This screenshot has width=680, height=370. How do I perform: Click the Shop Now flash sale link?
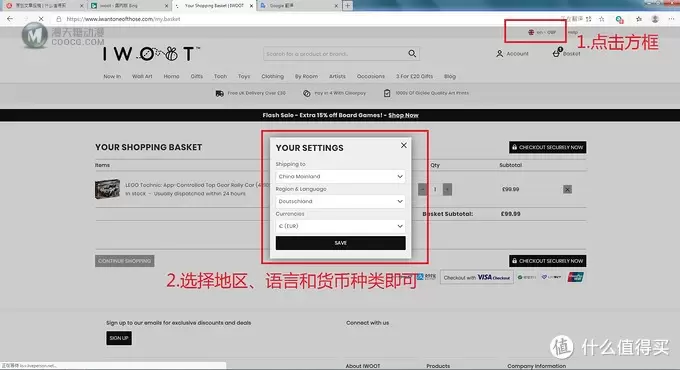[403, 115]
